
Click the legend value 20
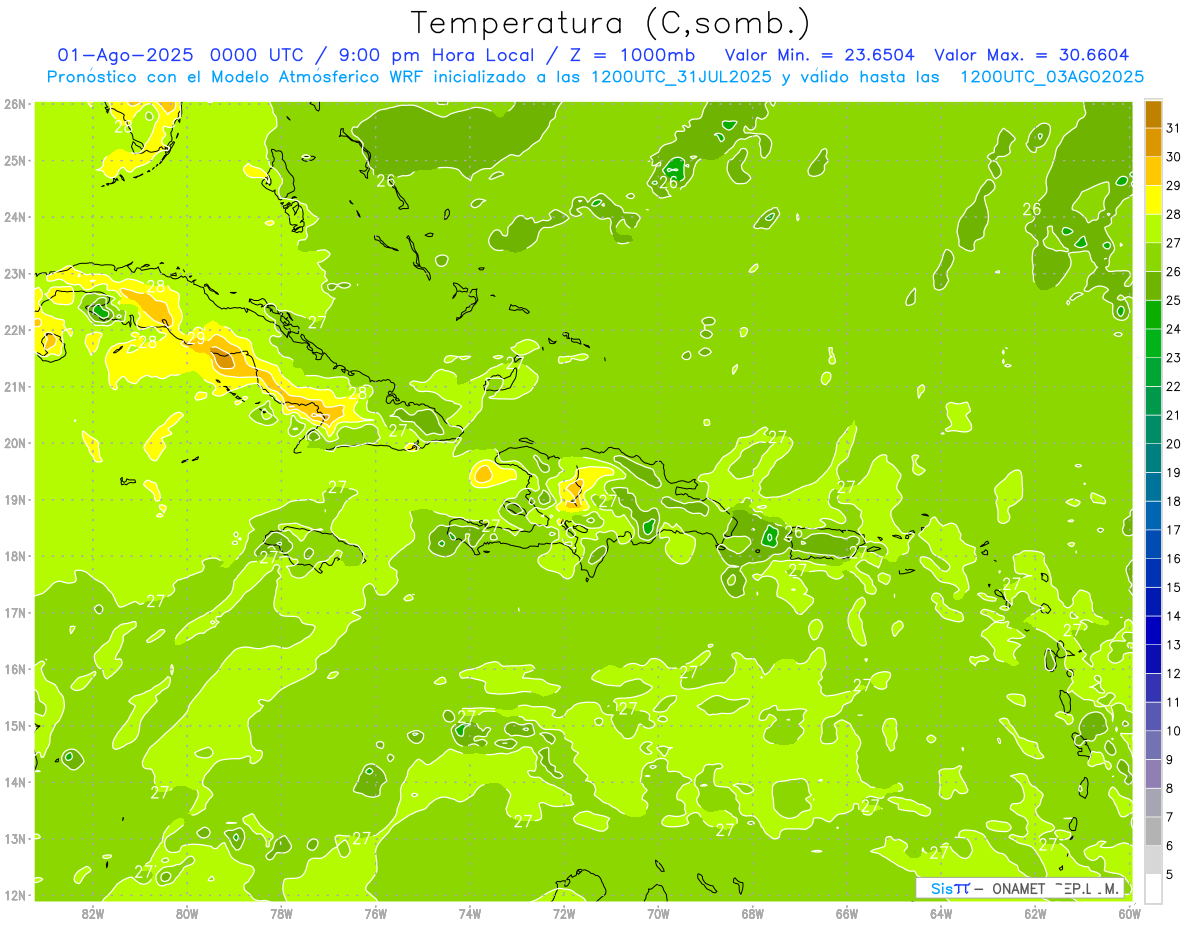pos(1174,444)
